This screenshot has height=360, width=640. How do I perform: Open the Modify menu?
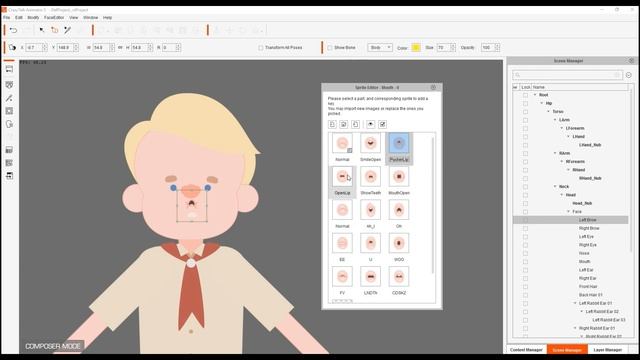coord(33,18)
